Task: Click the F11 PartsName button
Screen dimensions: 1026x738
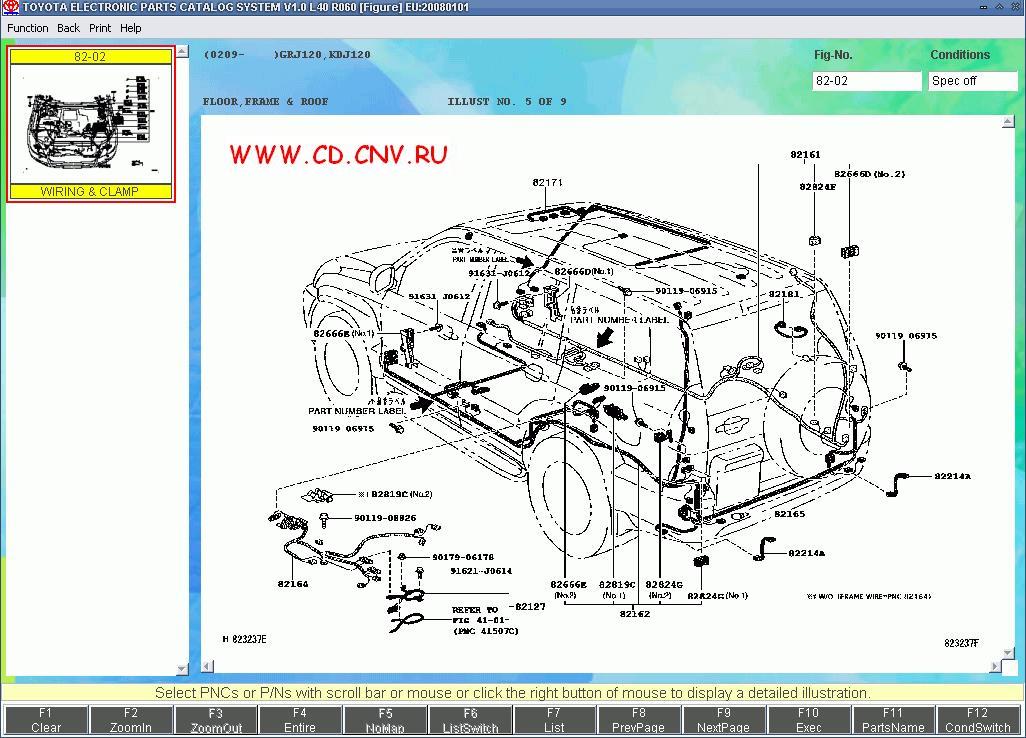Action: (893, 720)
